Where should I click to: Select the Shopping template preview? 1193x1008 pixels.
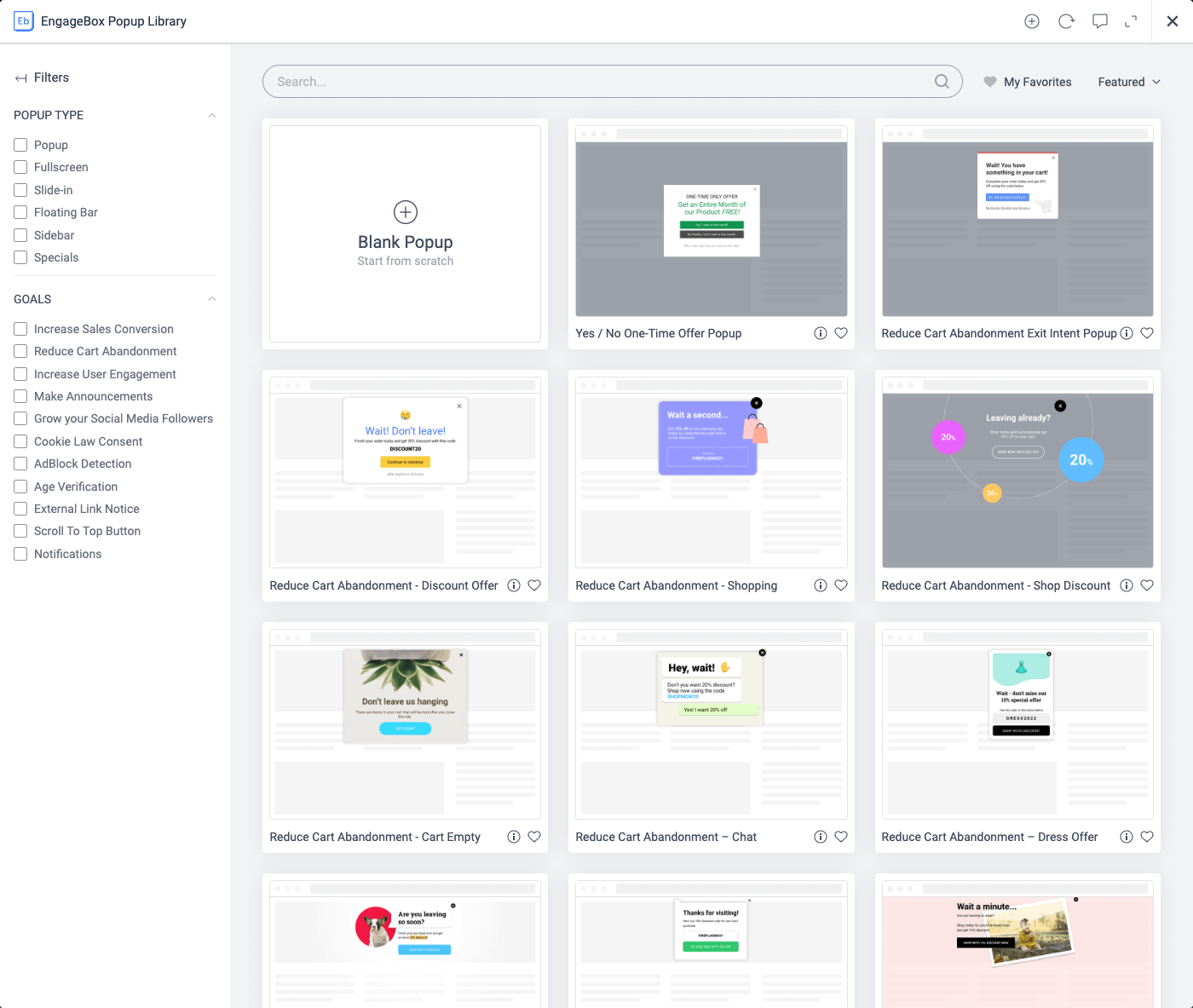712,473
